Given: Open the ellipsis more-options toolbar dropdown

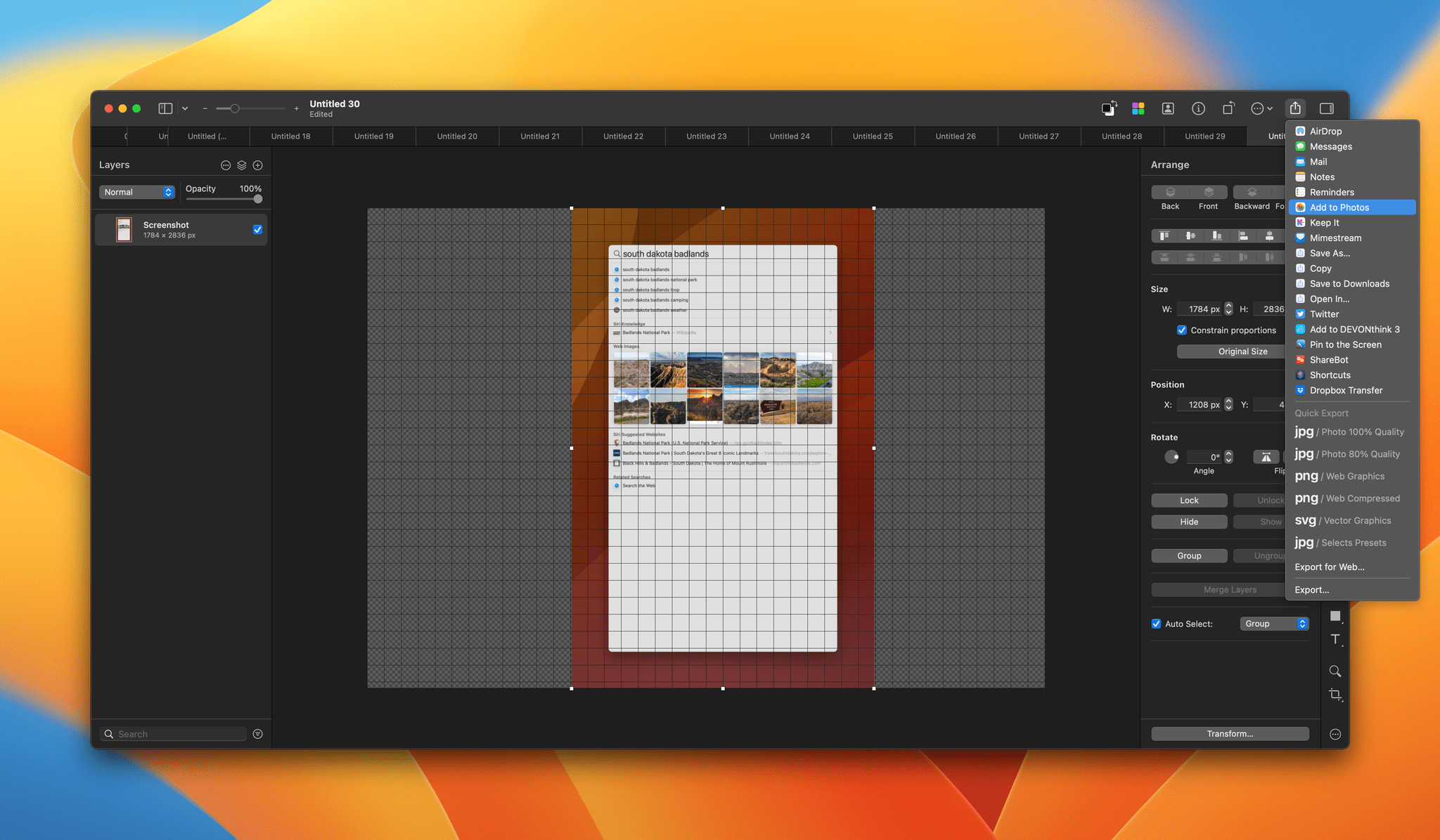Looking at the screenshot, I should pos(1261,108).
